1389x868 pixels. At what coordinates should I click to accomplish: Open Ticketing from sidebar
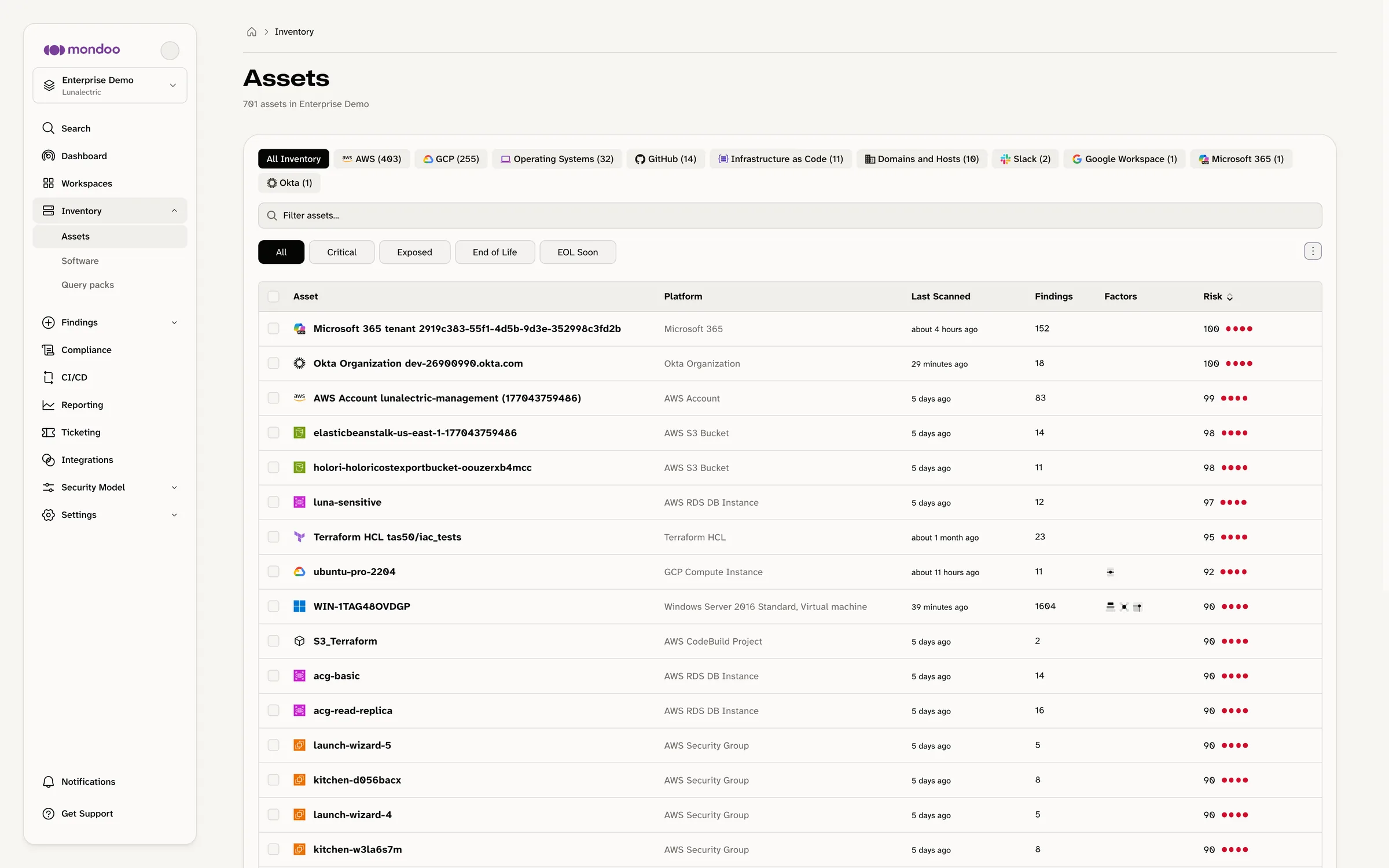coord(110,432)
